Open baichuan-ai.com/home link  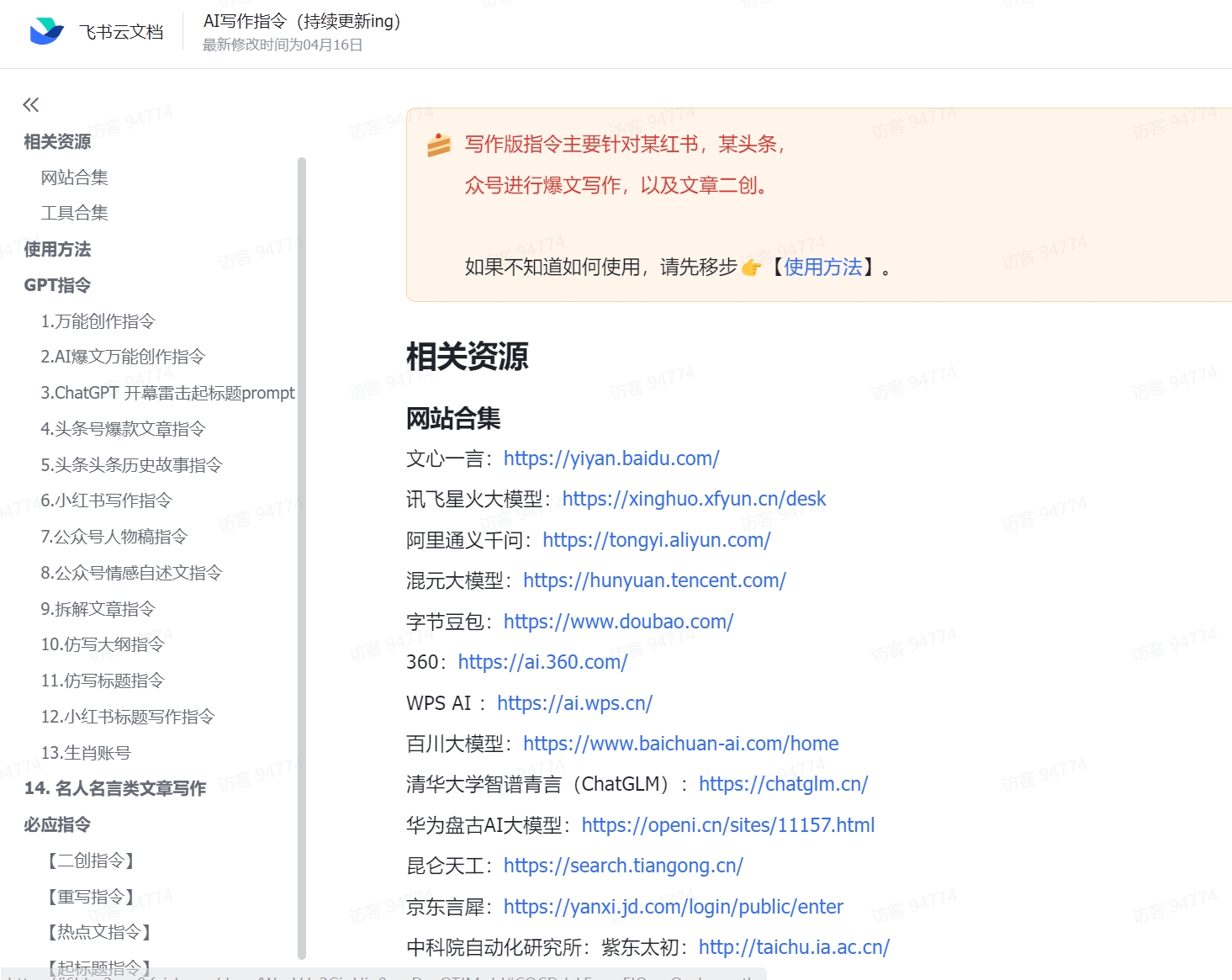tap(681, 744)
